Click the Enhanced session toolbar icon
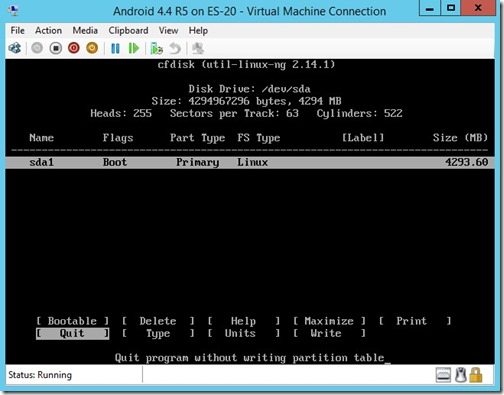 pyautogui.click(x=198, y=49)
